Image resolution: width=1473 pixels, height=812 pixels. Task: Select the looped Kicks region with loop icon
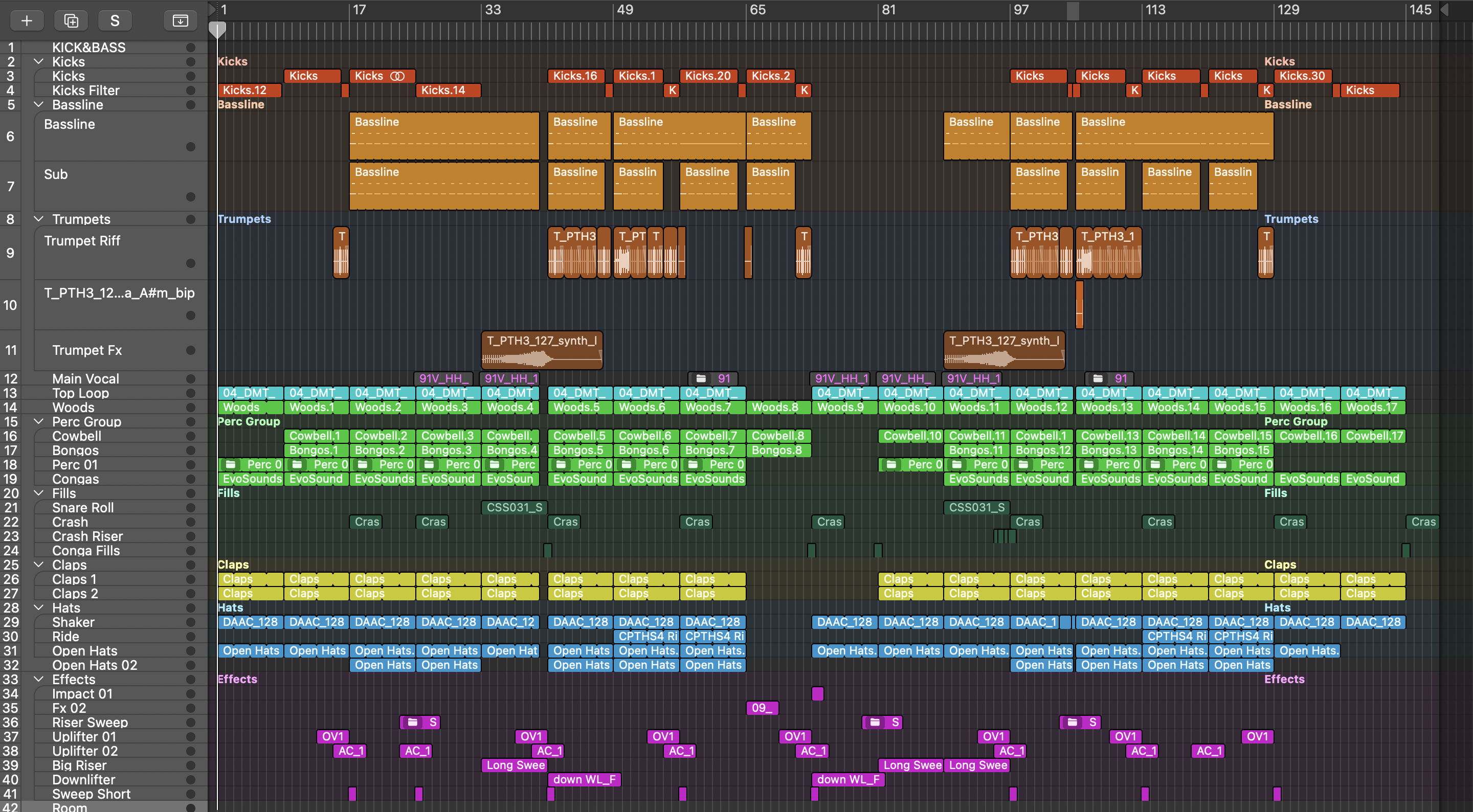[x=383, y=76]
